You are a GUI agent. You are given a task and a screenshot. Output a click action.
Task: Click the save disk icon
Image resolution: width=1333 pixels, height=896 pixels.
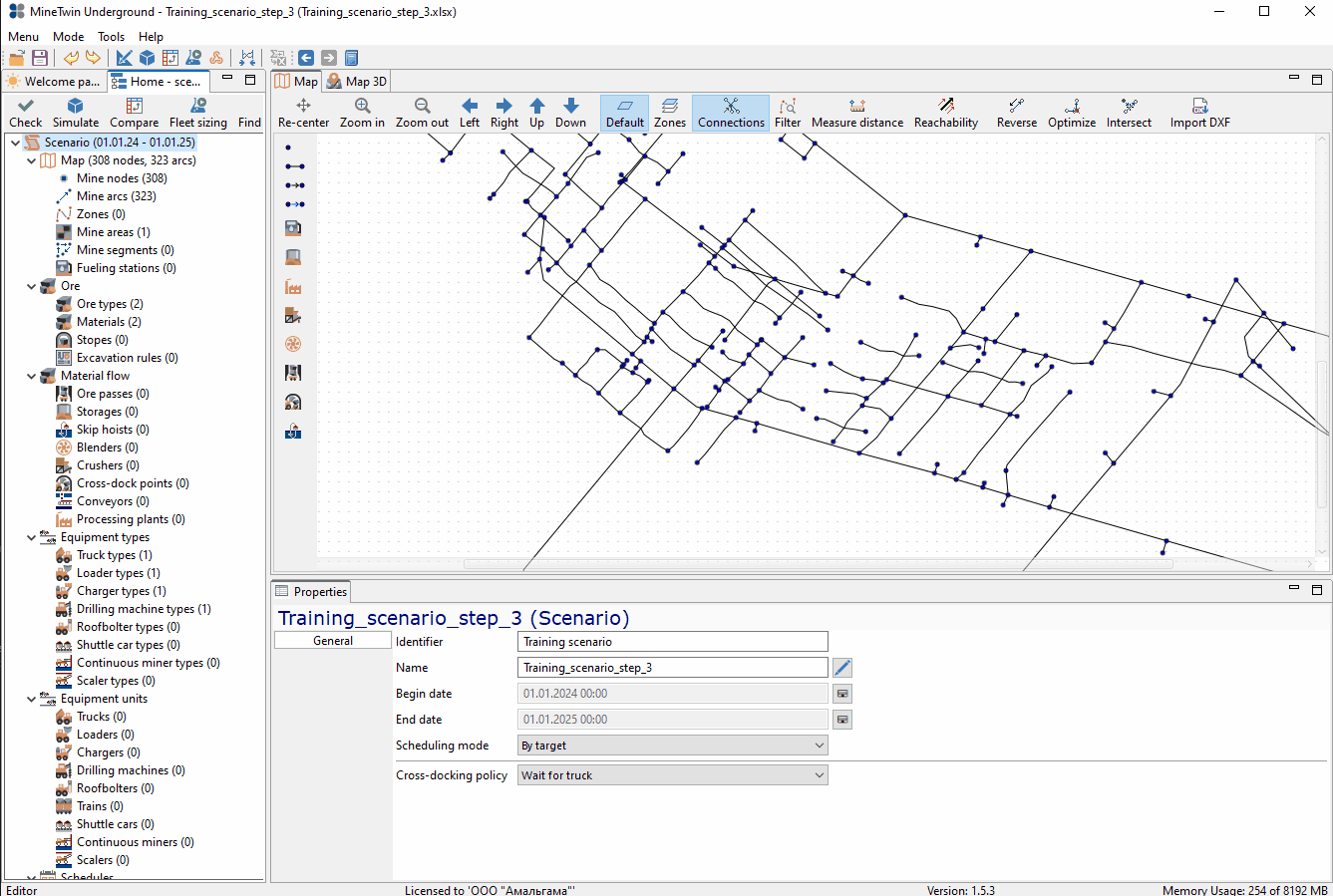[x=40, y=58]
